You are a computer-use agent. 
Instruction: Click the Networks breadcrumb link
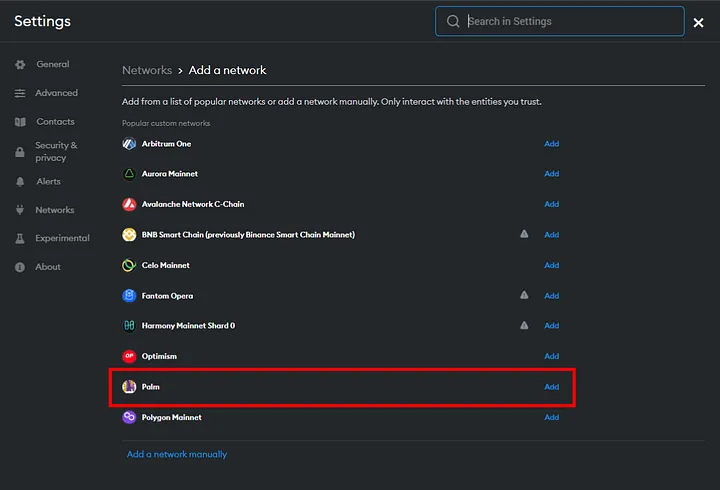(147, 71)
